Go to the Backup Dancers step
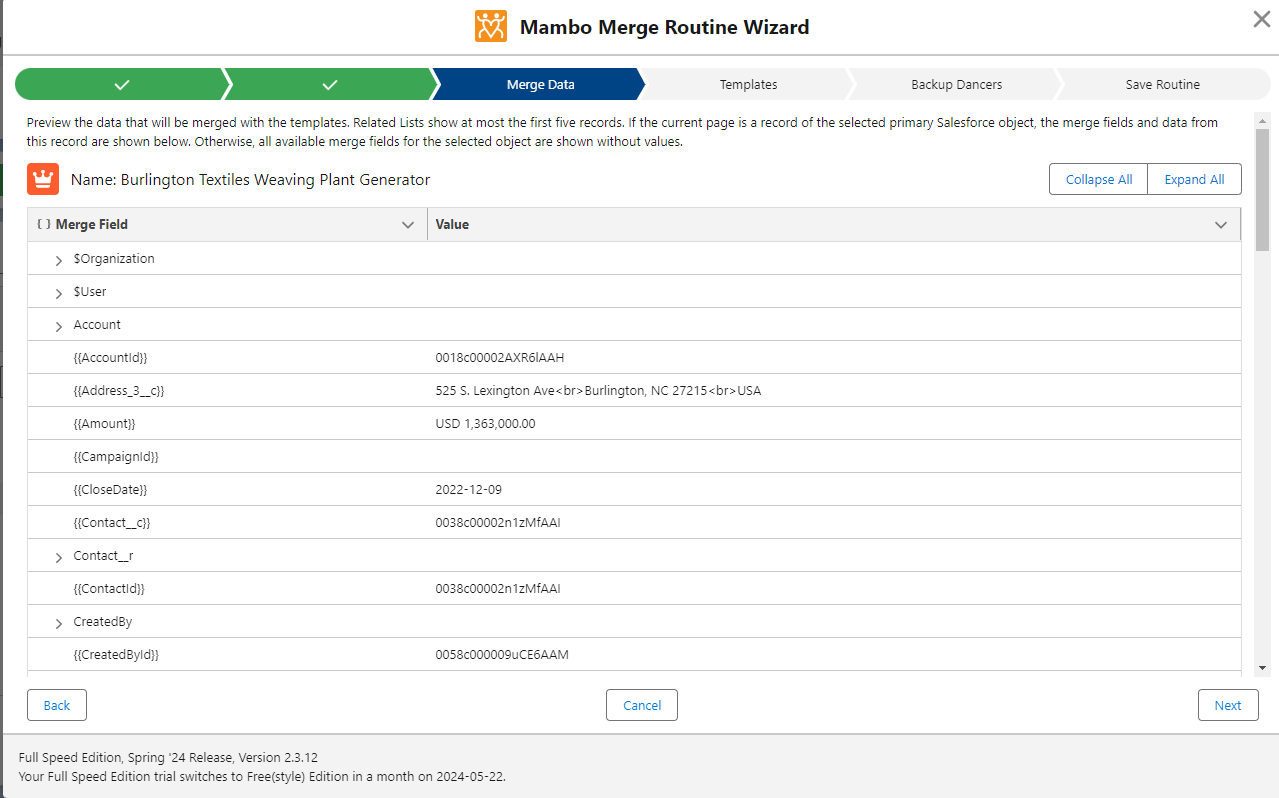The image size is (1279, 798). [x=956, y=84]
